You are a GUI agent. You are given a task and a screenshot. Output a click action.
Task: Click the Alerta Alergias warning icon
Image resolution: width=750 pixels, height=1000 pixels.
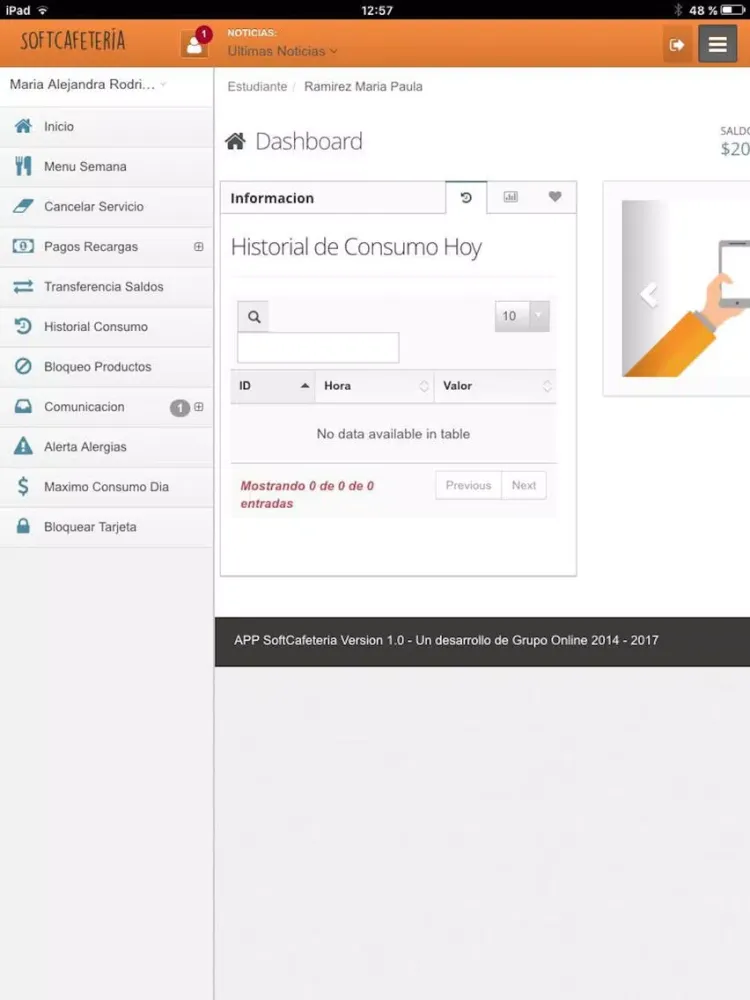pos(23,447)
